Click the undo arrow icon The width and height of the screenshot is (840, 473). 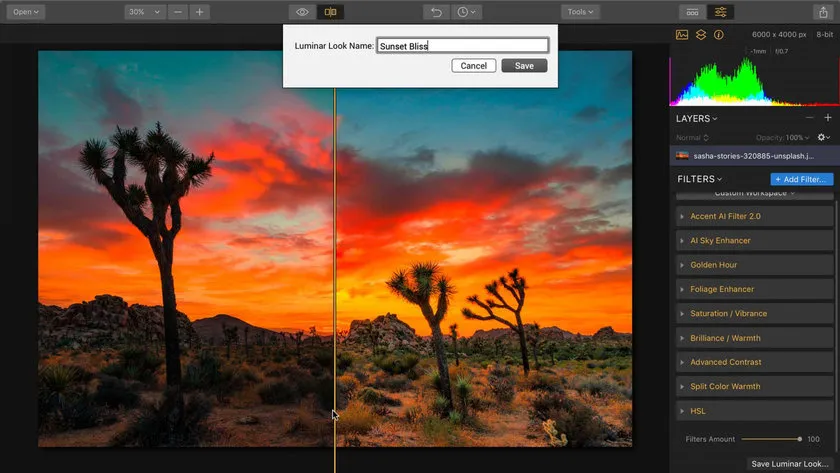435,12
